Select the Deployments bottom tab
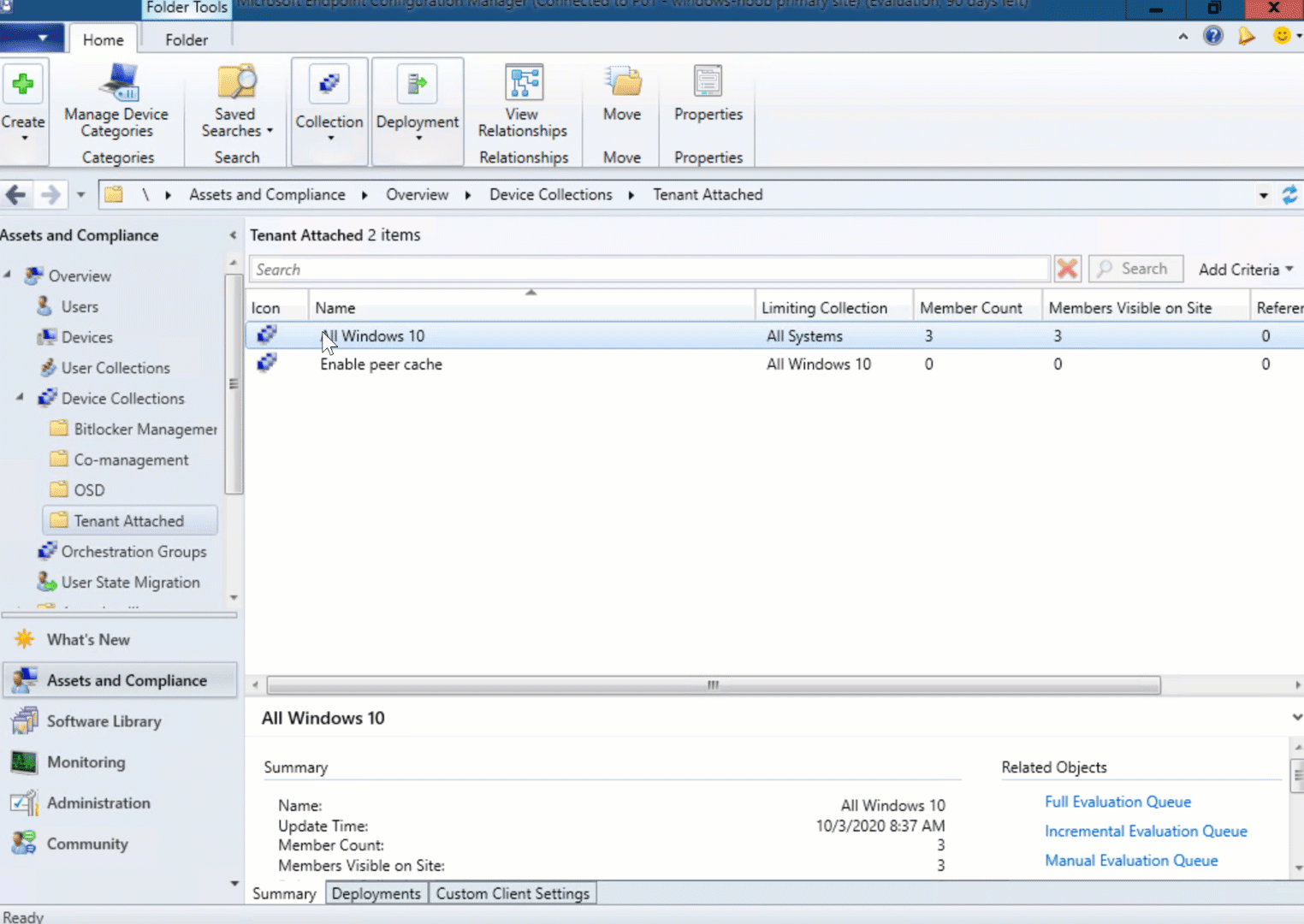1304x924 pixels. tap(376, 893)
